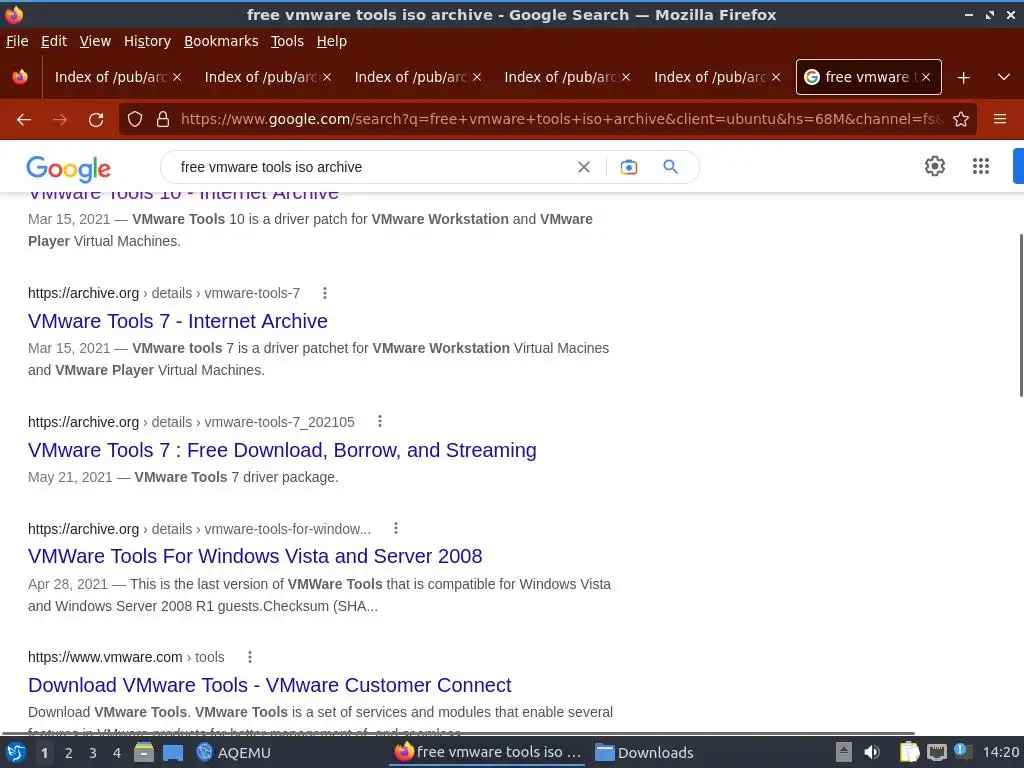The width and height of the screenshot is (1024, 768).
Task: Click the vertical page scrollbar thumb
Action: 1021,315
